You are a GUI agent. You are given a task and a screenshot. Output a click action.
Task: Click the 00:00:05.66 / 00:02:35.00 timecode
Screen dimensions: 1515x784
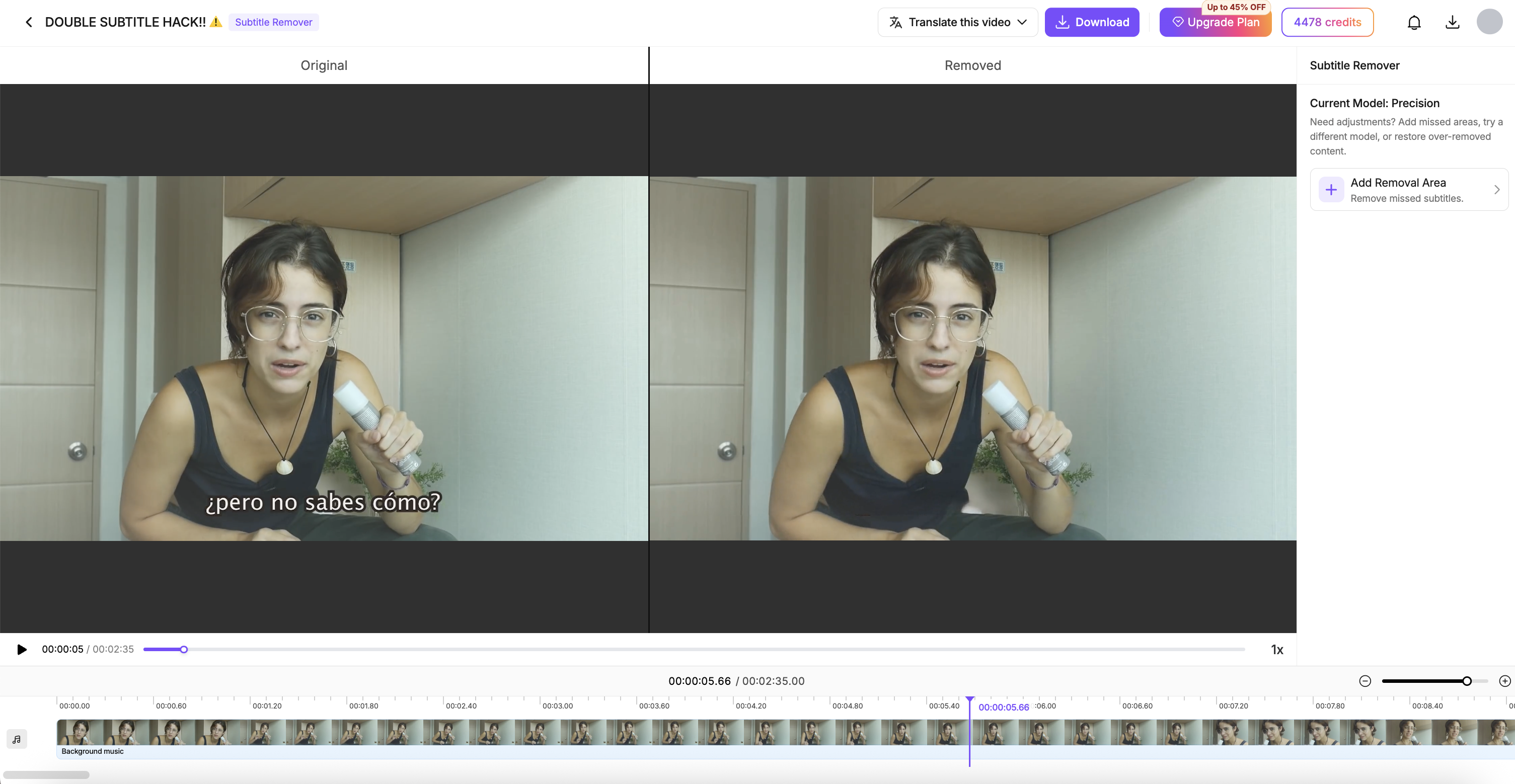tap(736, 680)
